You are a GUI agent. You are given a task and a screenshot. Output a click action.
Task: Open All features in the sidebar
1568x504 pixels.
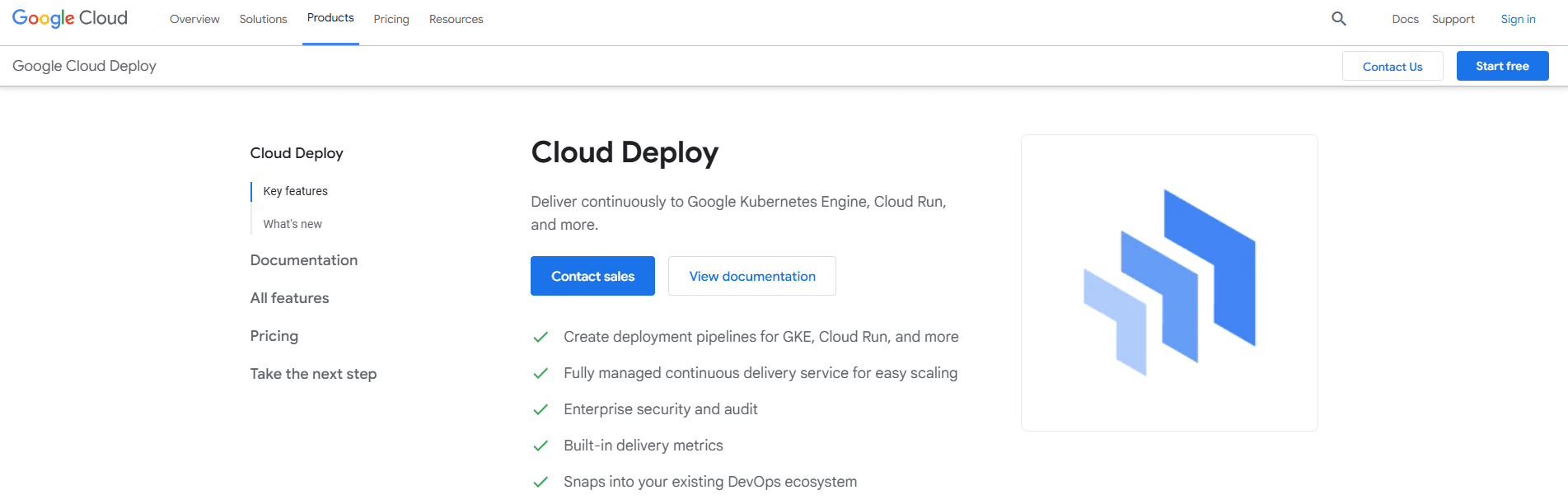pos(289,298)
